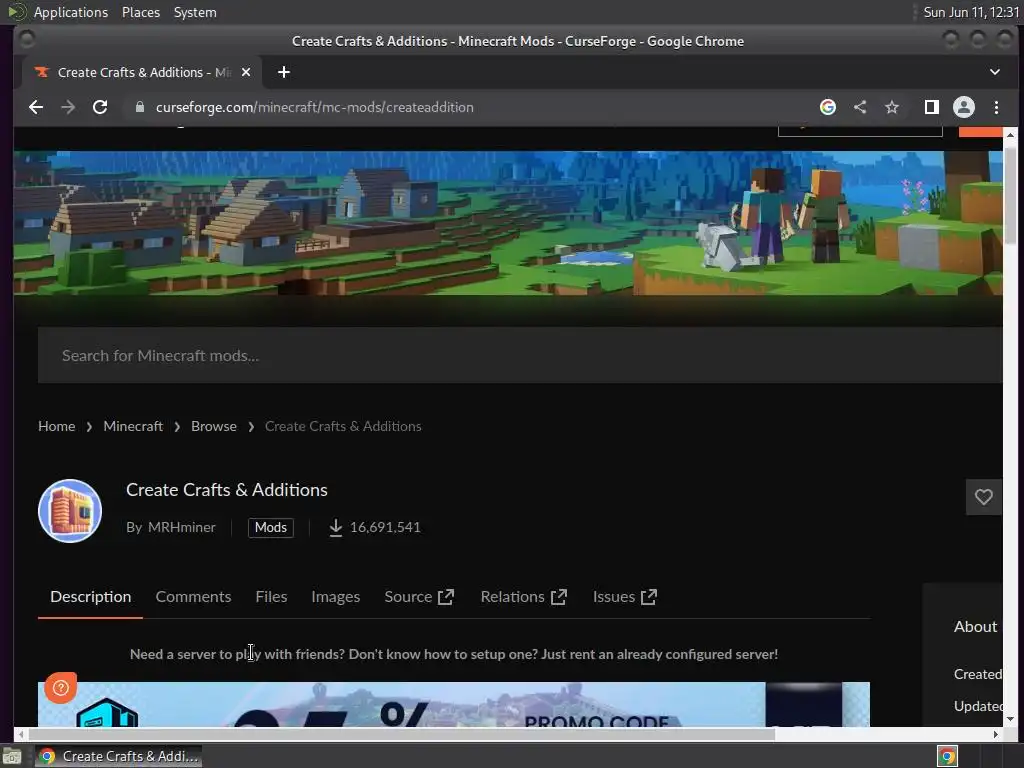This screenshot has height=768, width=1024.
Task: Open the Relations link
Action: click(512, 597)
